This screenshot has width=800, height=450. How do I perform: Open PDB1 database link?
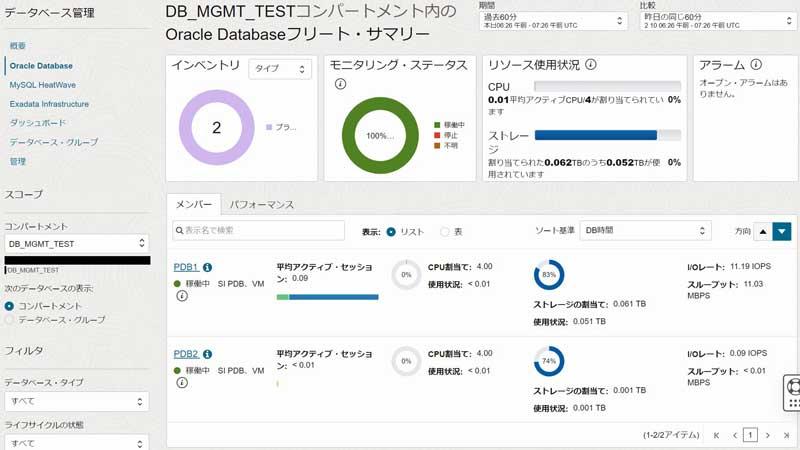pos(186,267)
